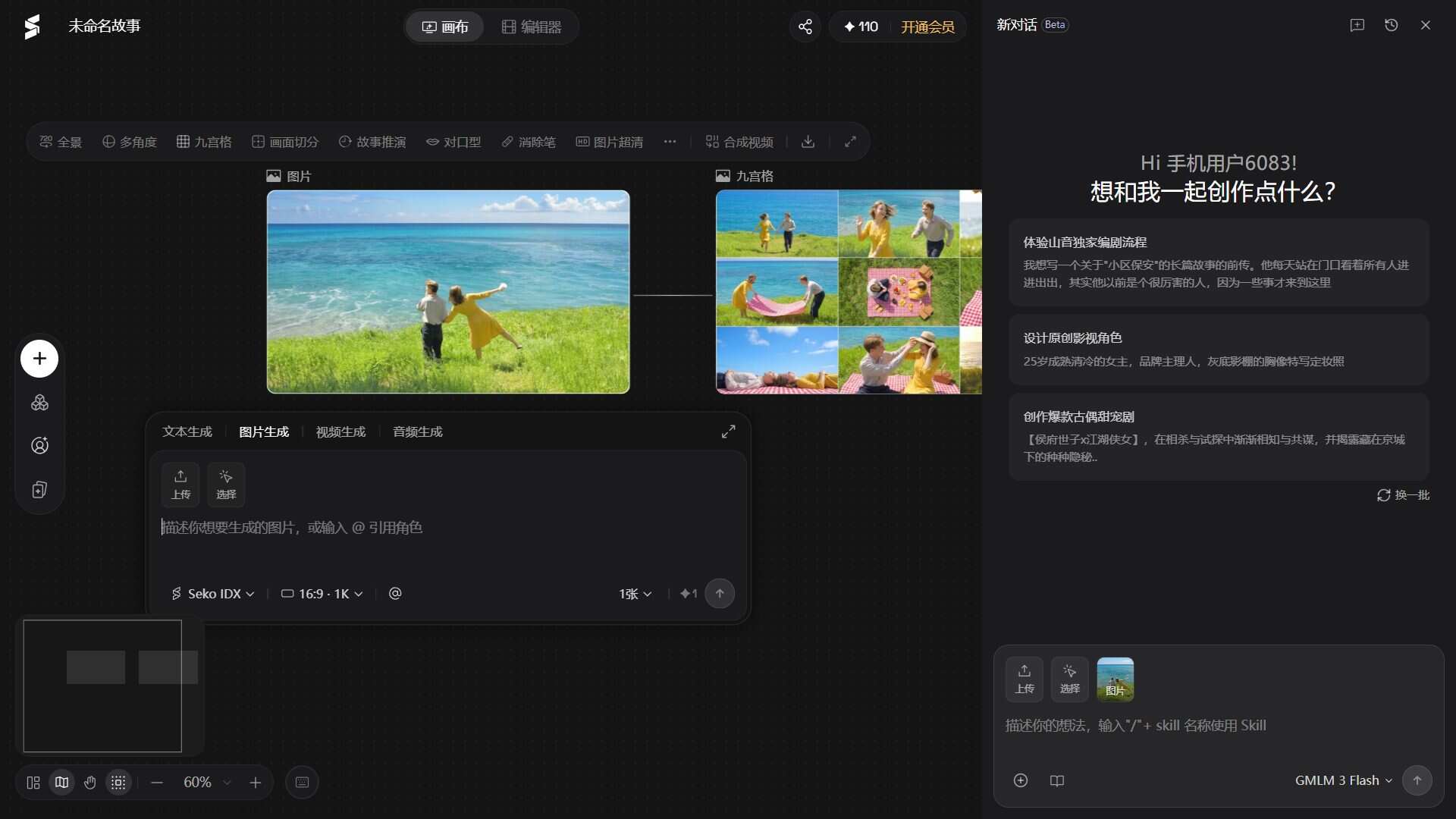This screenshot has width=1456, height=819.
Task: Click the download icon in image toolbar
Action: [808, 142]
